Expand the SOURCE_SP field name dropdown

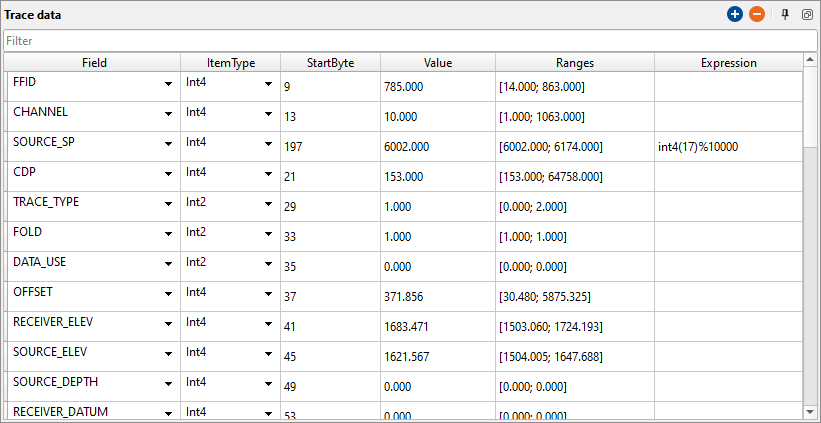(168, 145)
